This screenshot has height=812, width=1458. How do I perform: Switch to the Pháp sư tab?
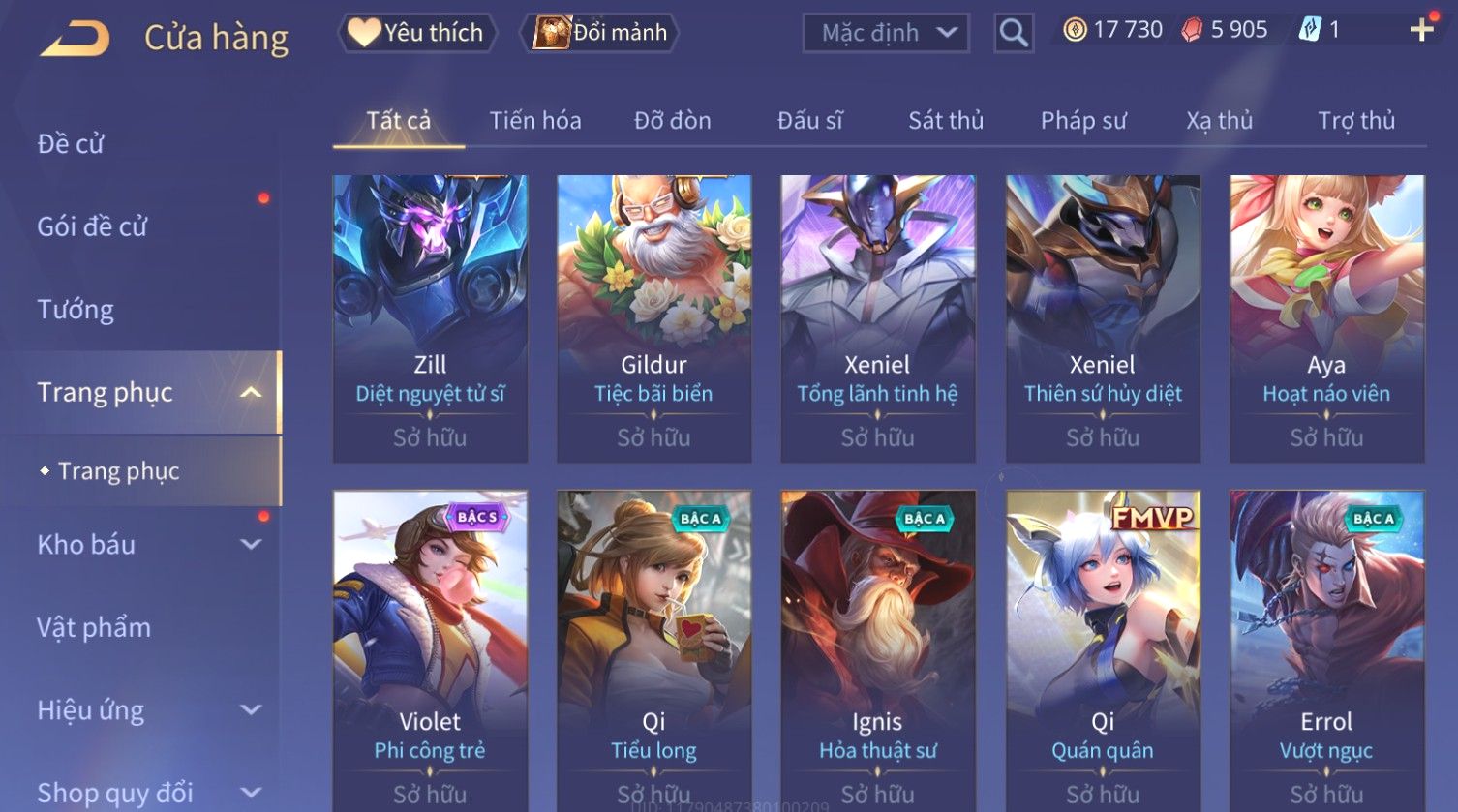point(1083,120)
